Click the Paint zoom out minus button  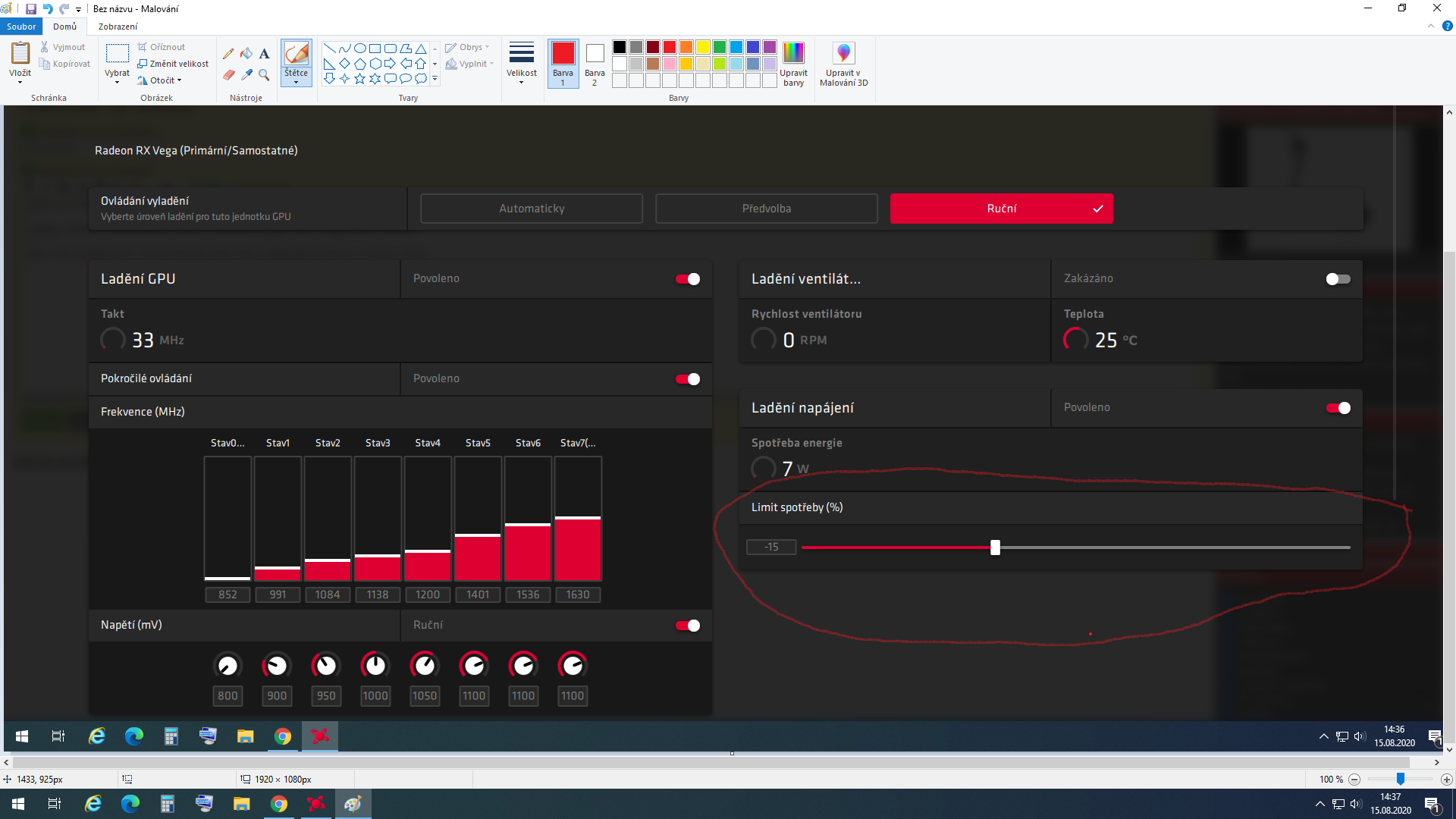[x=1354, y=779]
